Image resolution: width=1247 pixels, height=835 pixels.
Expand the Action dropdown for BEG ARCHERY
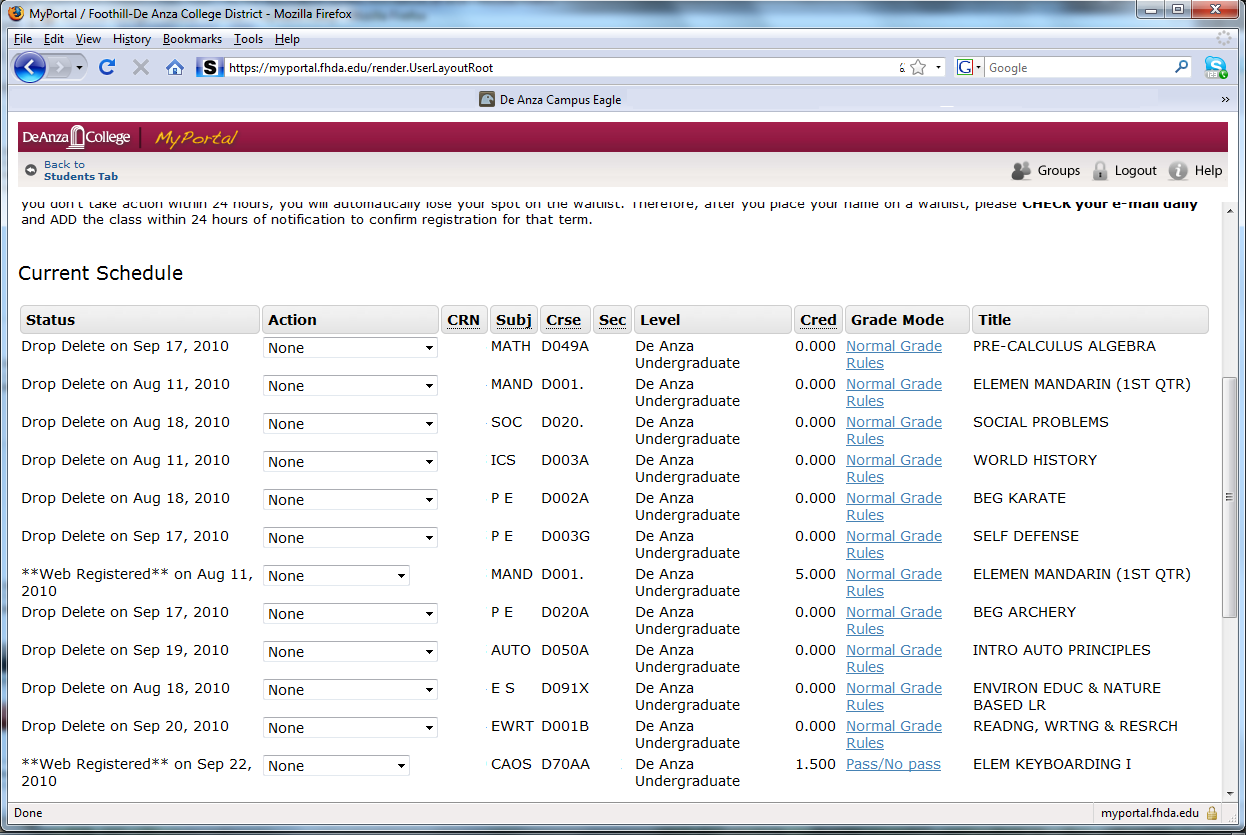pyautogui.click(x=350, y=614)
